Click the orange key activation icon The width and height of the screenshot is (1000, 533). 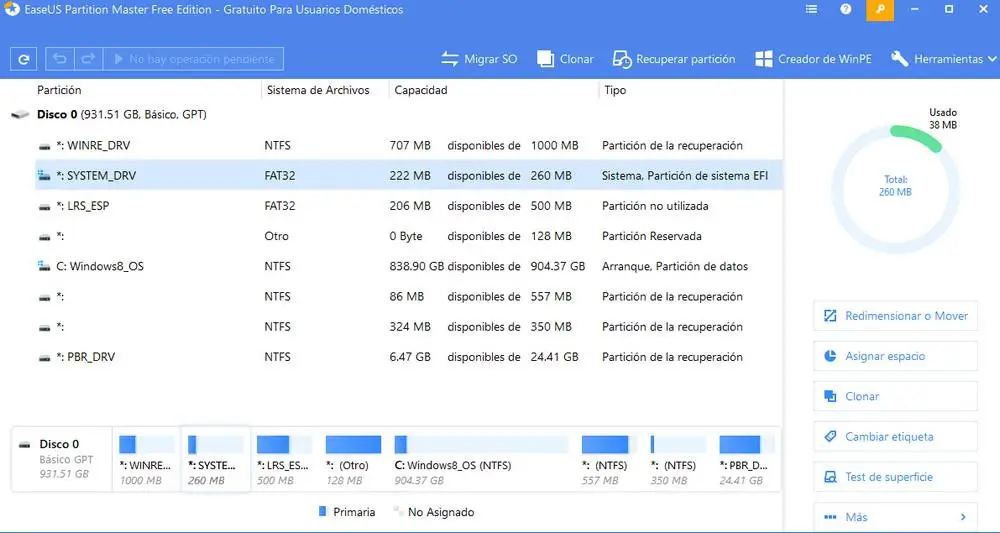click(x=880, y=10)
